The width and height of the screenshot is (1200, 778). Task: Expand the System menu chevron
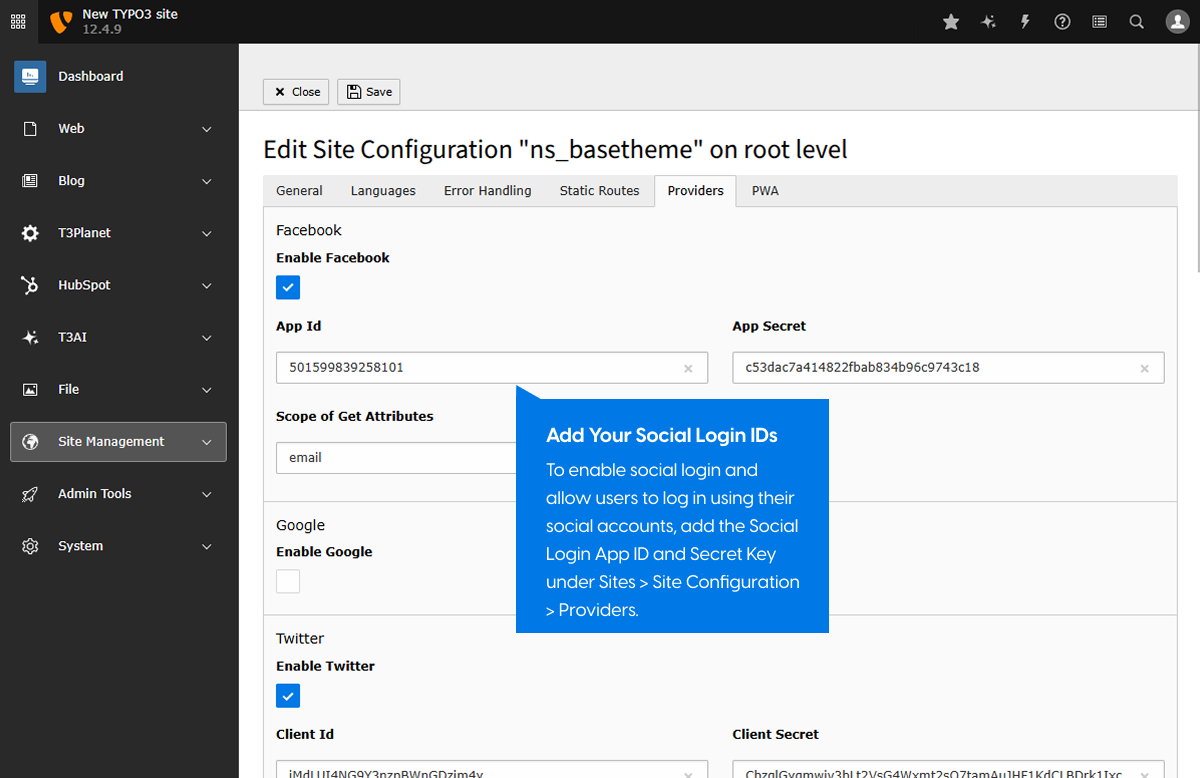tap(207, 546)
